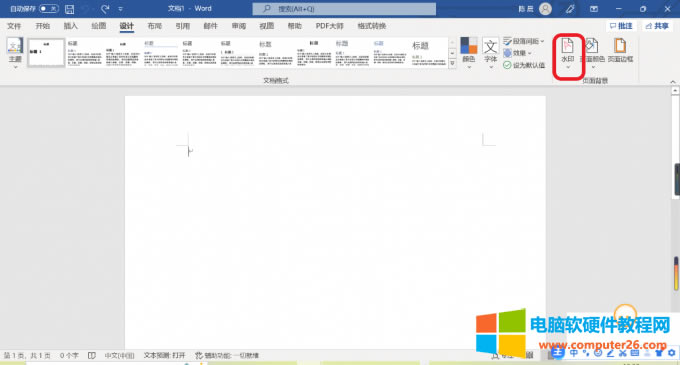
Task: Select the first document style thumbnail
Action: [x=46, y=52]
